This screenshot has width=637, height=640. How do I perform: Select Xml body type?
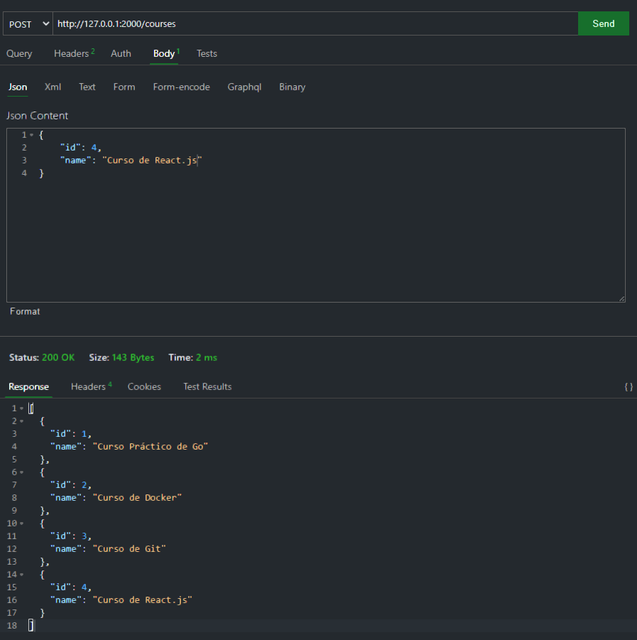tap(53, 87)
